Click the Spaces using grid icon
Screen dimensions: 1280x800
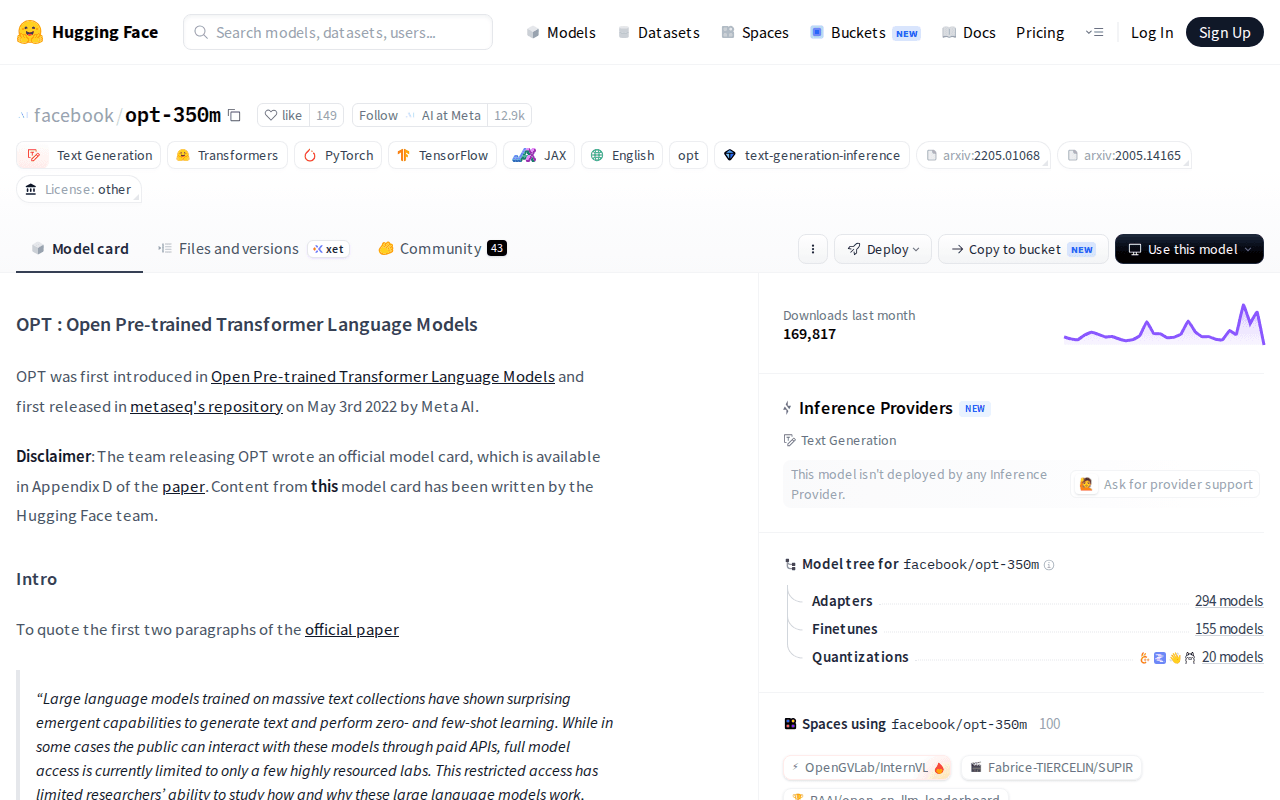pos(790,724)
